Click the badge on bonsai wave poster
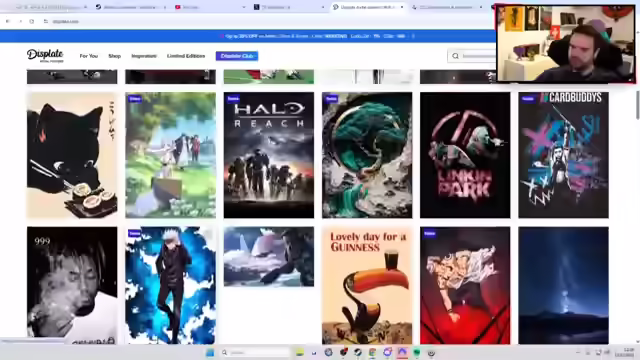This screenshot has width=640, height=360. click(331, 98)
